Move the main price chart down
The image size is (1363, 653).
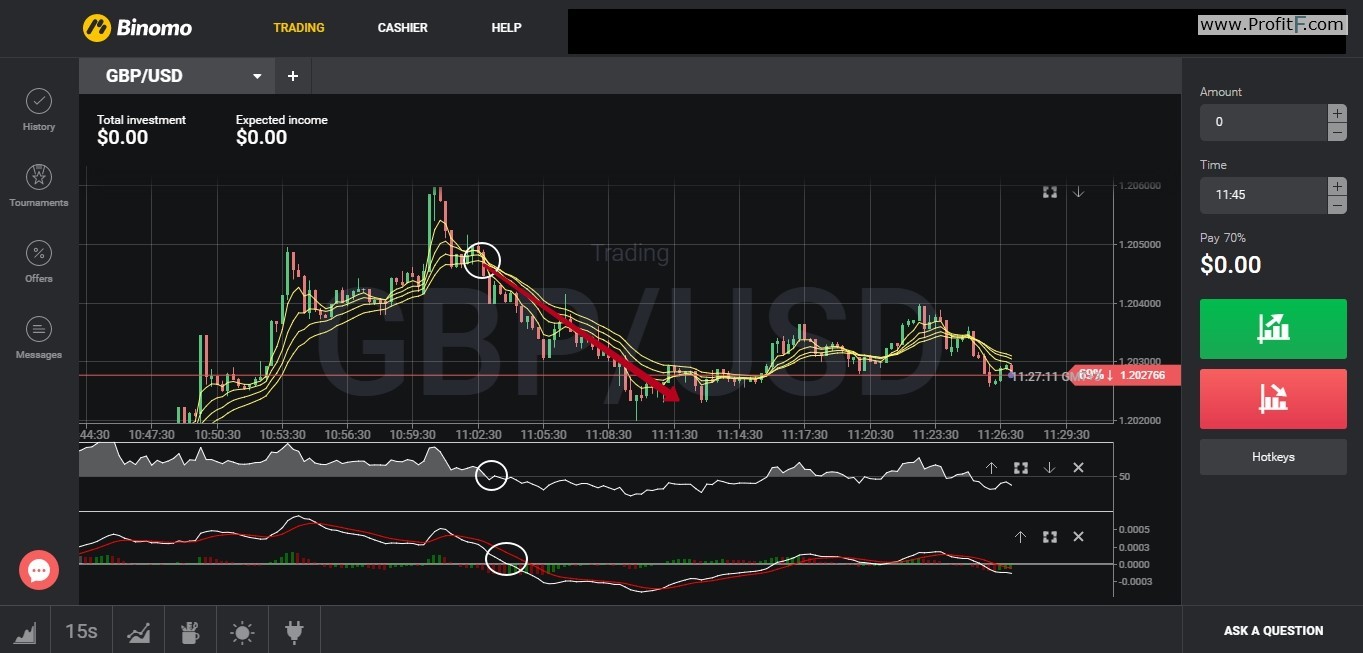coord(1078,192)
